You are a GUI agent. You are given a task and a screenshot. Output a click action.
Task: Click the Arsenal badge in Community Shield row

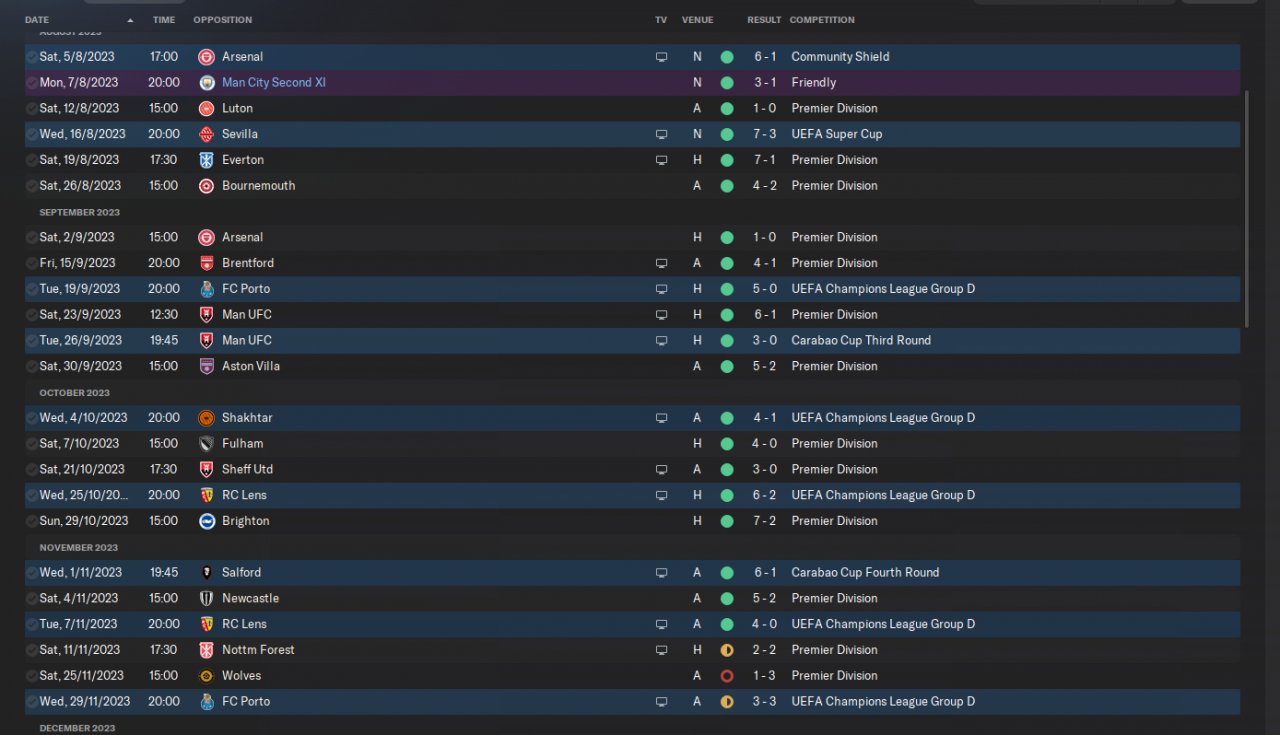coord(206,57)
